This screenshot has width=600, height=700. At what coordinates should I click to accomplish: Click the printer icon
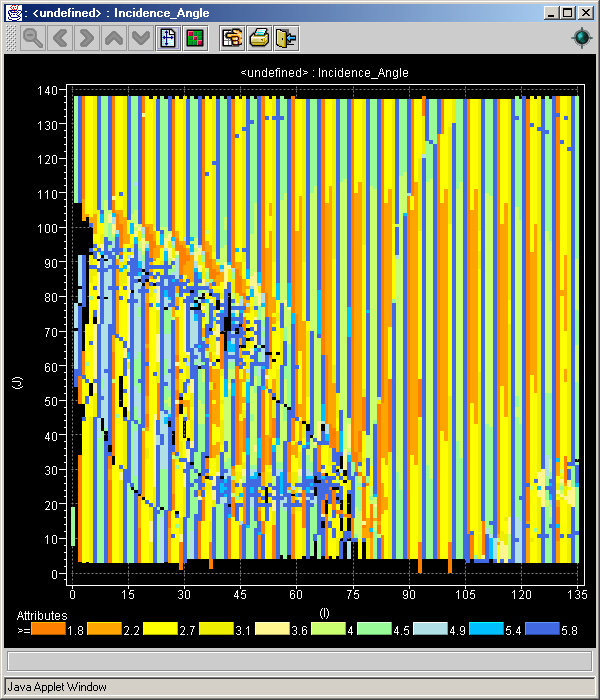pos(260,38)
